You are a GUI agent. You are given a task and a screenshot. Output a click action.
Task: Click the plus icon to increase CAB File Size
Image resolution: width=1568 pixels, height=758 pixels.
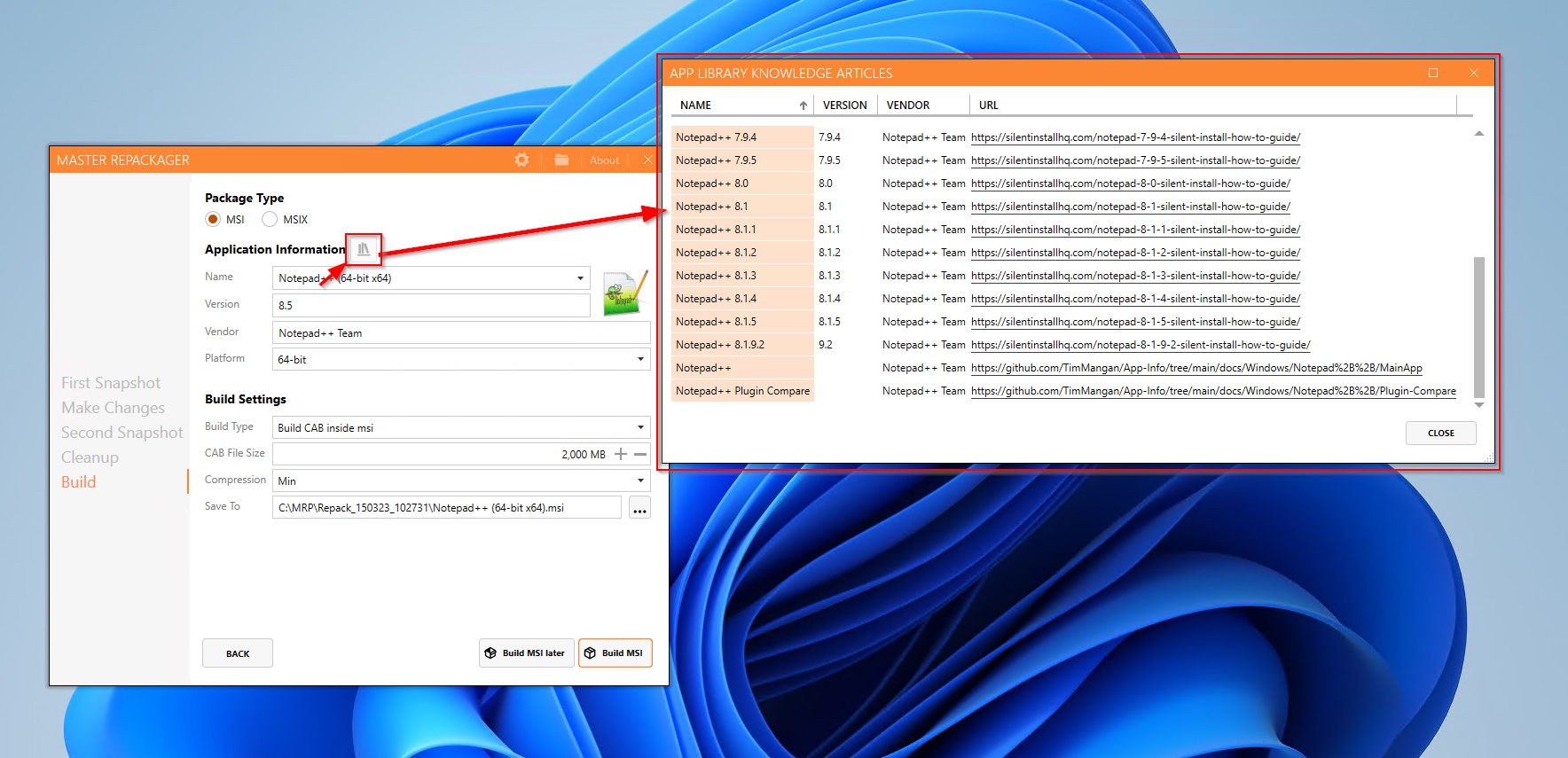click(x=621, y=454)
